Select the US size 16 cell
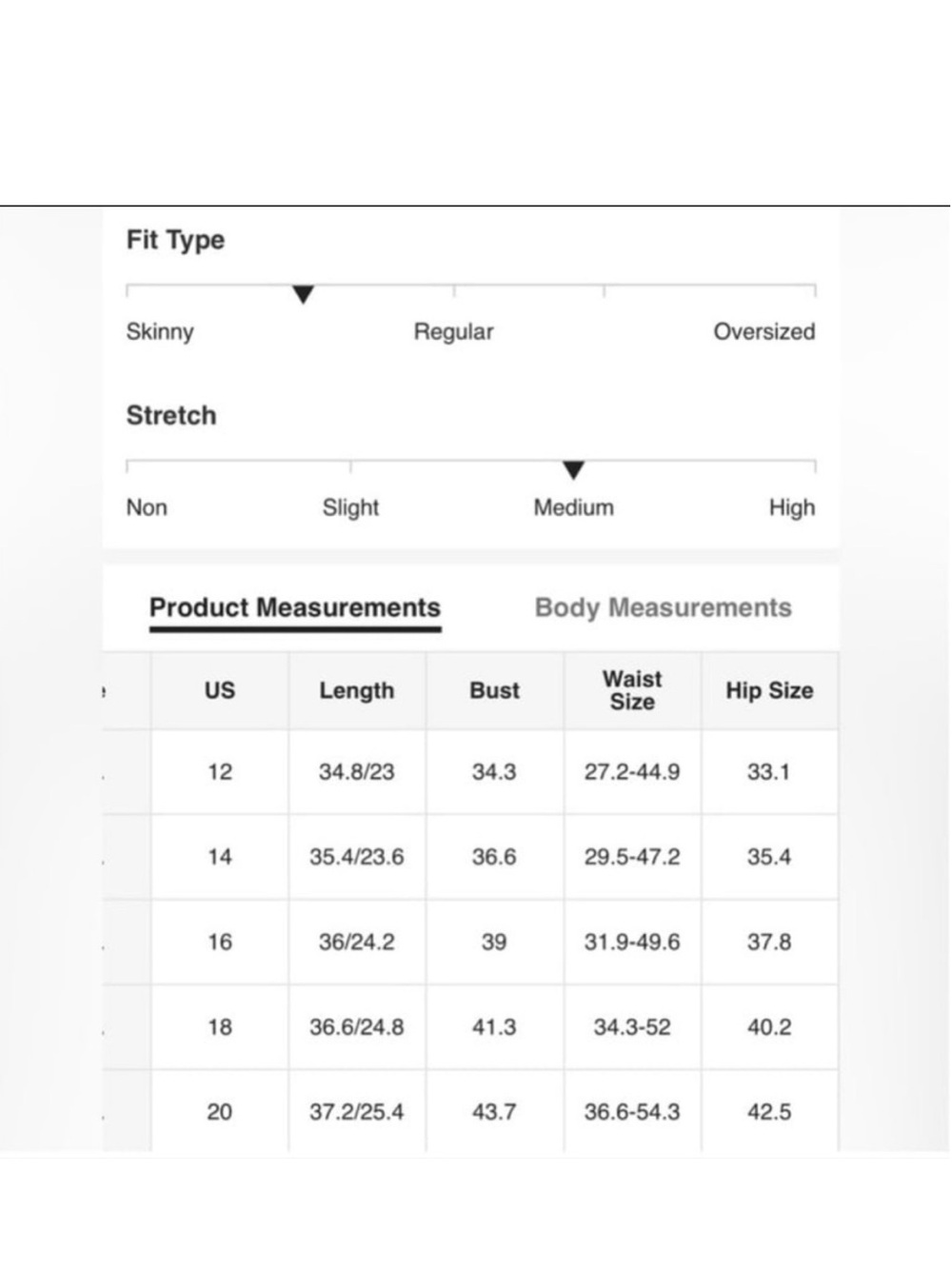The image size is (952, 1269). (x=220, y=942)
